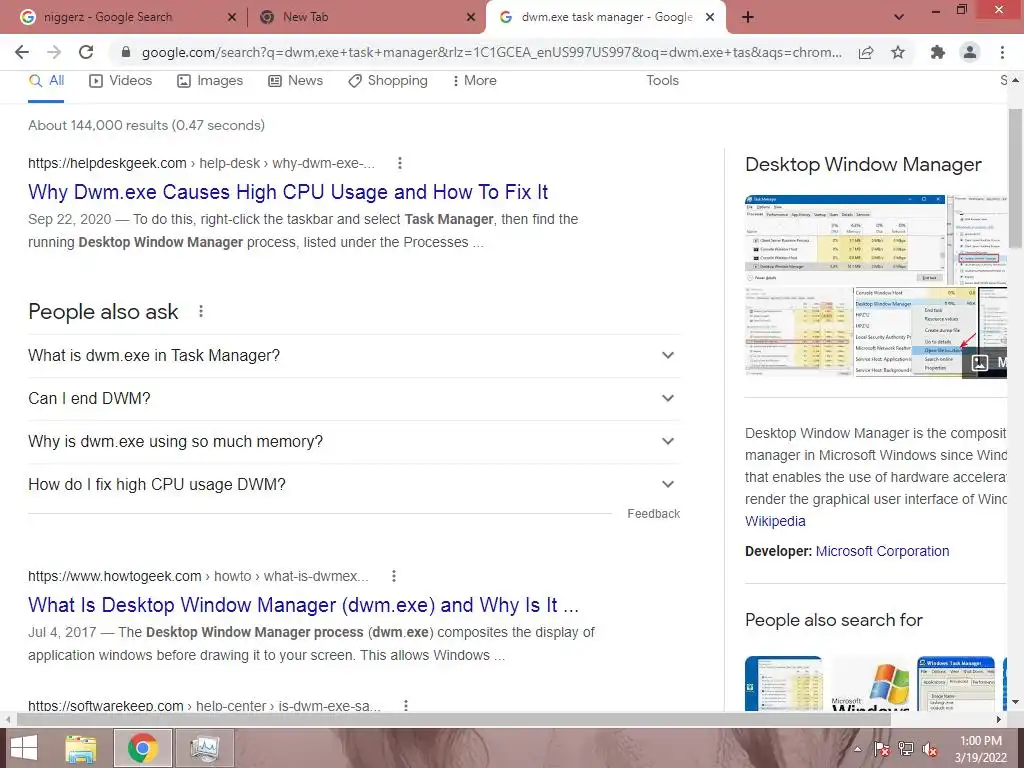Bookmark this page with the star icon
1024x768 pixels.
click(898, 52)
